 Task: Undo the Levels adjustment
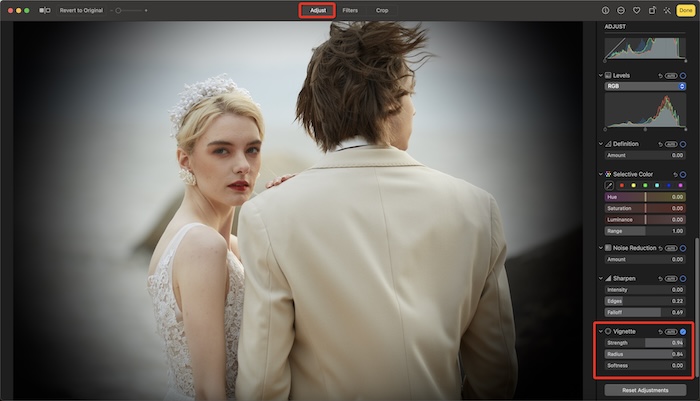[x=660, y=76]
